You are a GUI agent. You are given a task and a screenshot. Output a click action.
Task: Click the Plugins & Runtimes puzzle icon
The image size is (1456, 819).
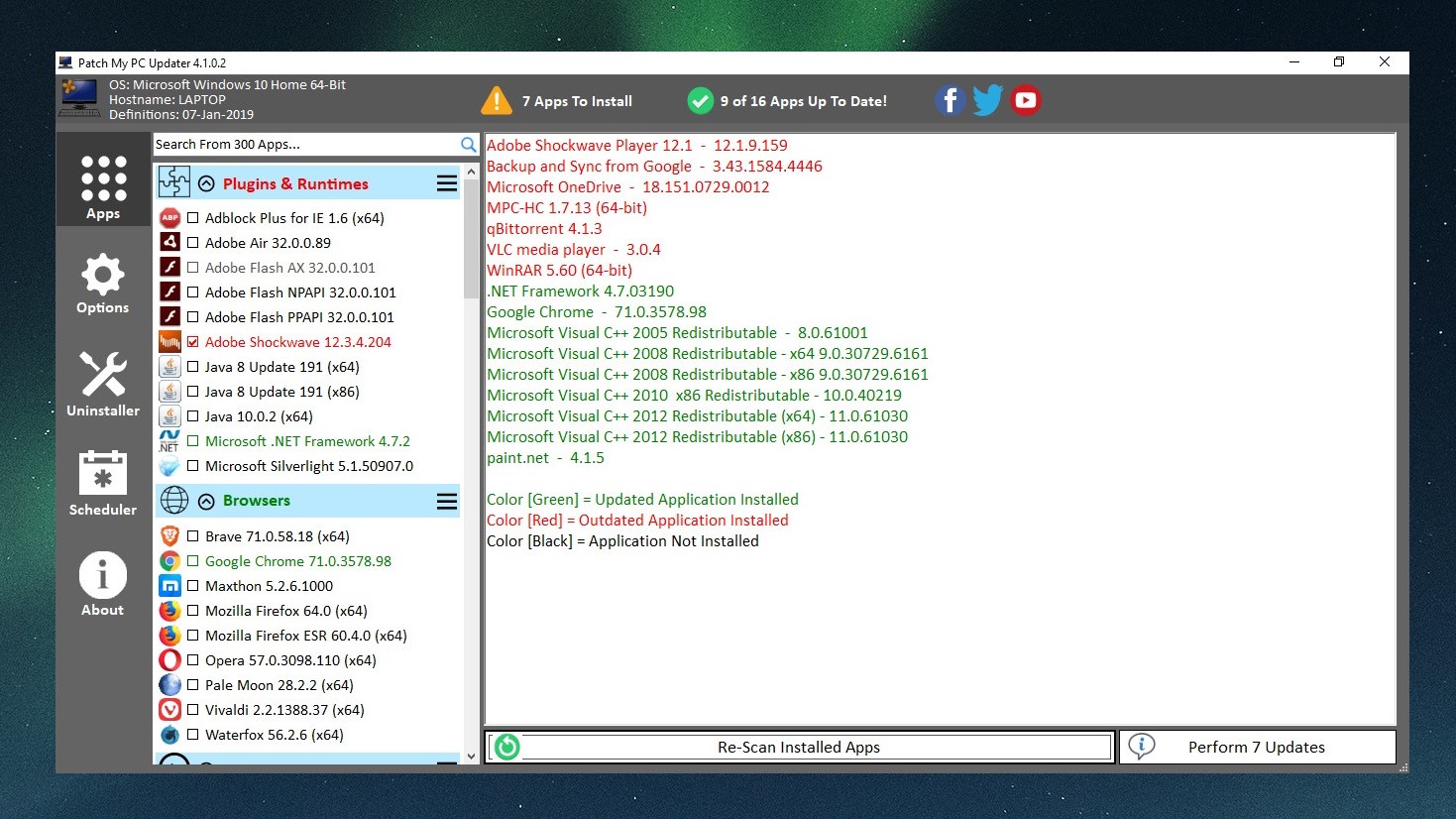pos(174,182)
